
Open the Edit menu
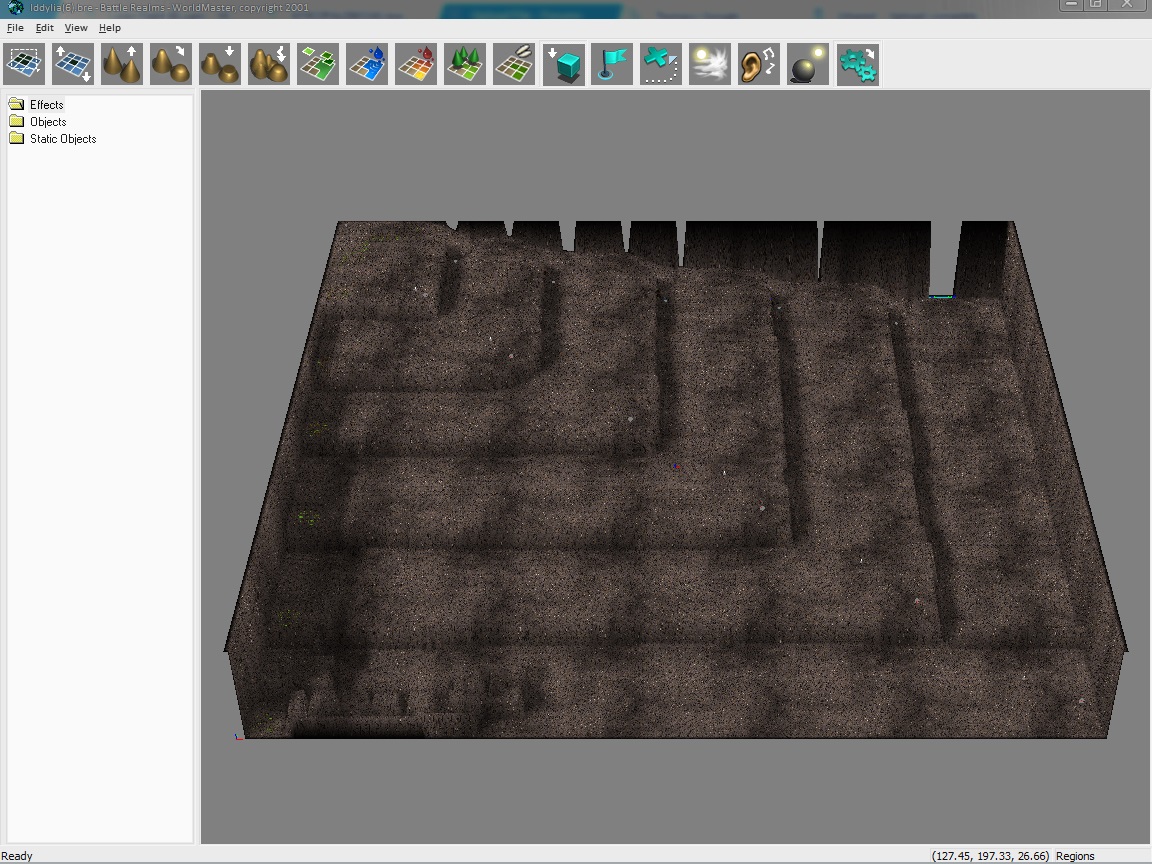click(44, 28)
